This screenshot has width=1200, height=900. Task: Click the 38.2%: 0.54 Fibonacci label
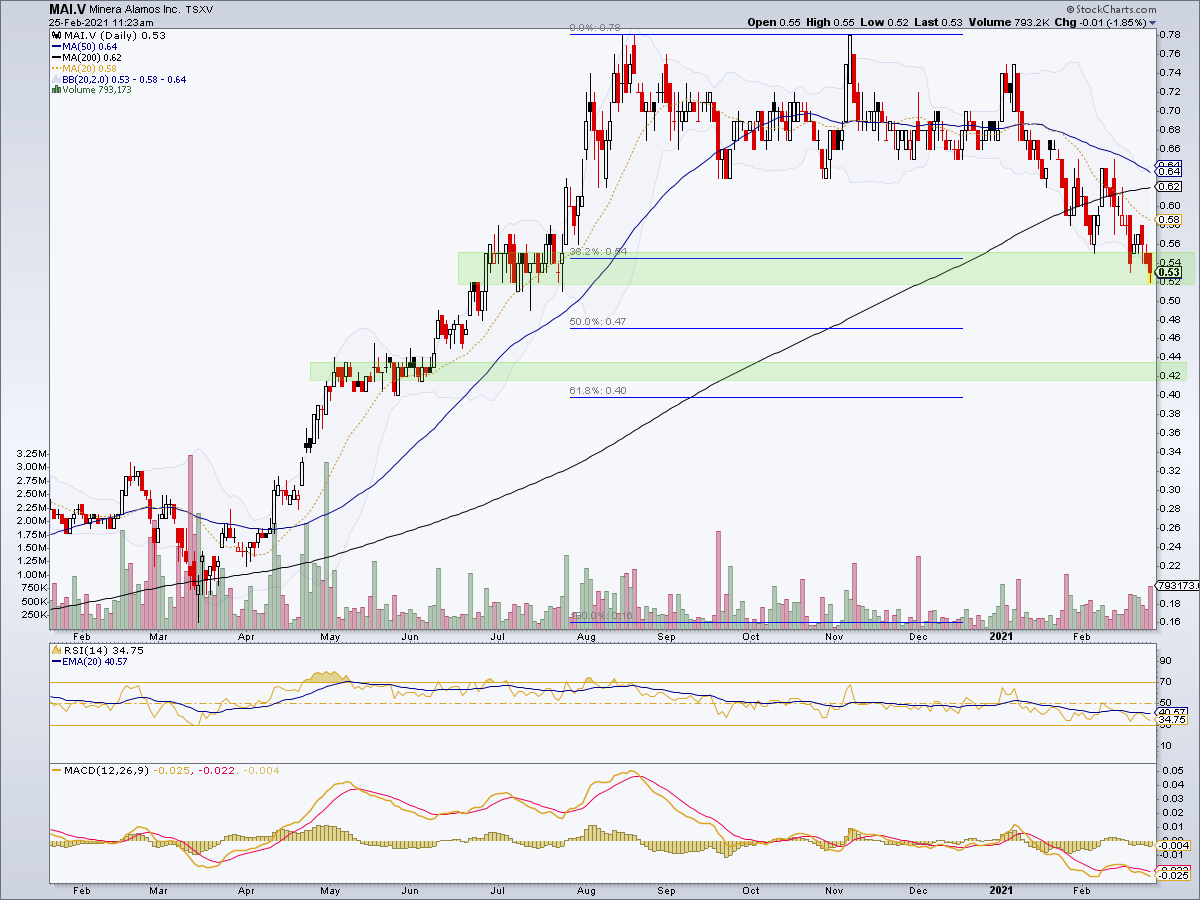pos(598,253)
